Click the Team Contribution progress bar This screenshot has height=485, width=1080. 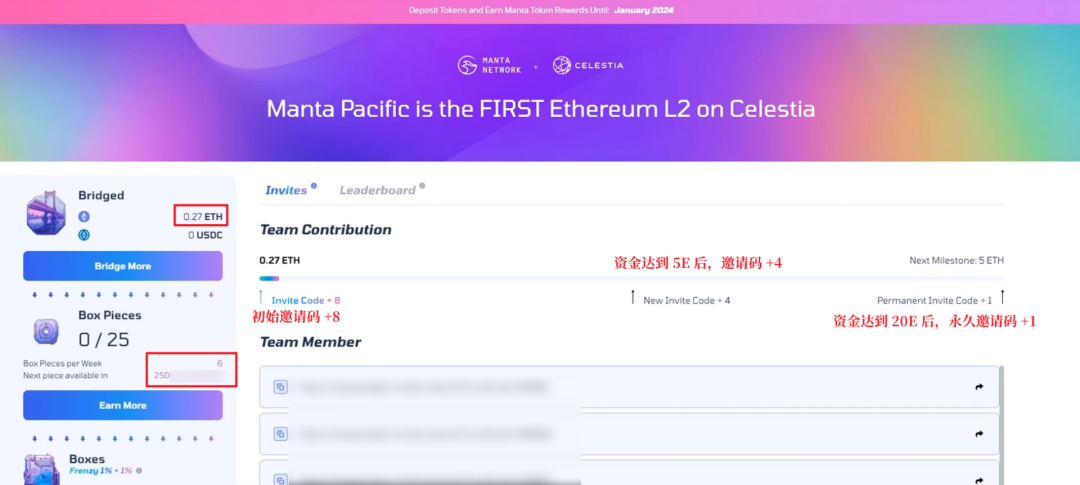[x=631, y=278]
